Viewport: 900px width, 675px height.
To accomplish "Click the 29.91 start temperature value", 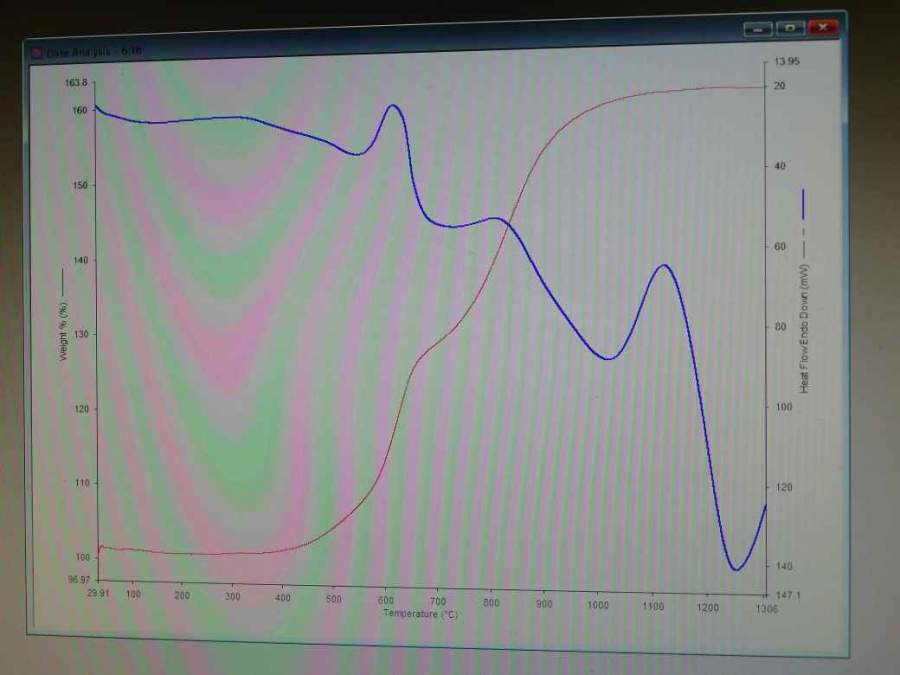I will coord(98,593).
